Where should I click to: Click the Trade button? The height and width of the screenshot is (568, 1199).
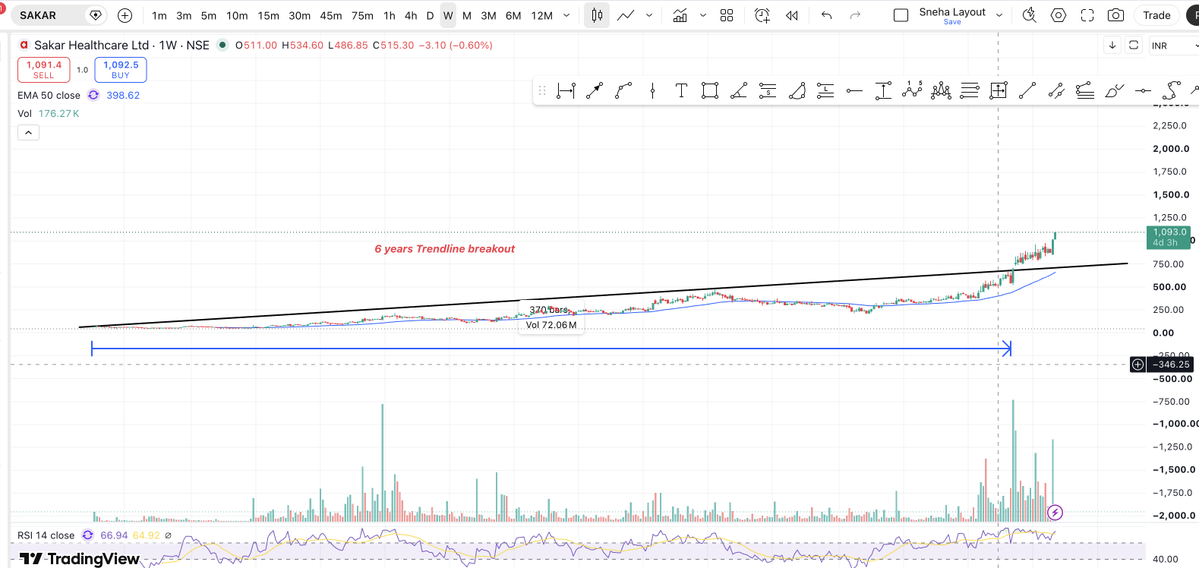click(x=1156, y=15)
